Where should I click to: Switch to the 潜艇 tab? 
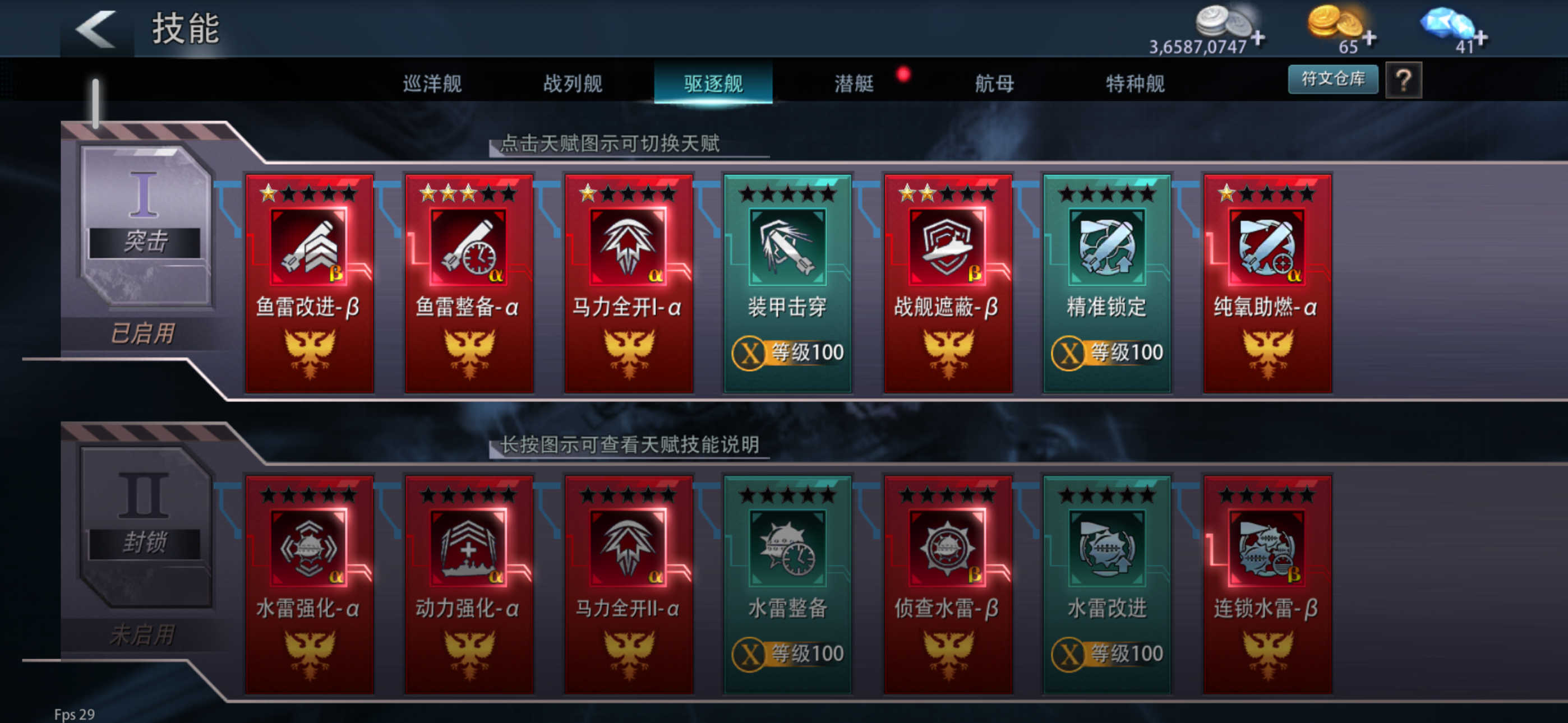854,84
